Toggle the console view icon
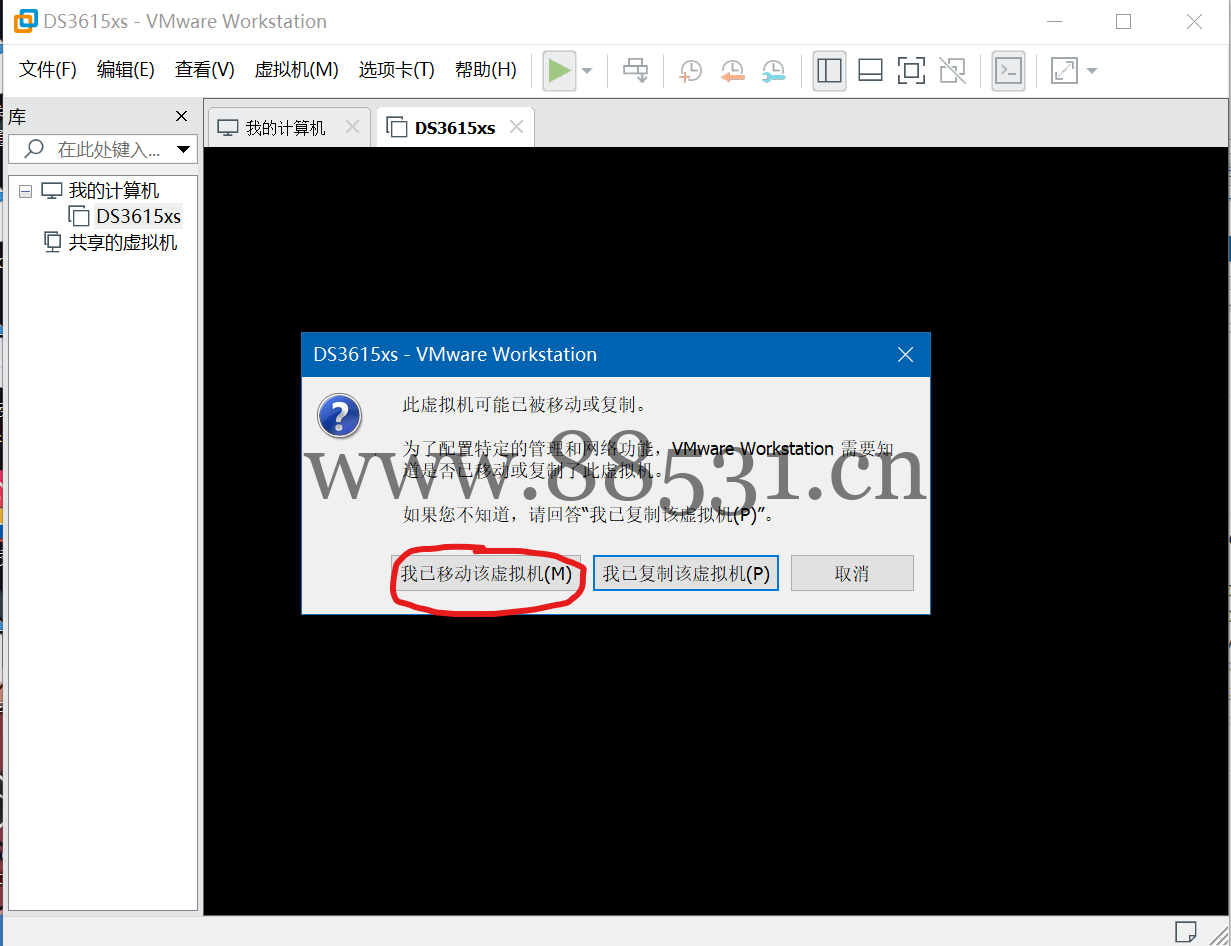 click(1009, 71)
